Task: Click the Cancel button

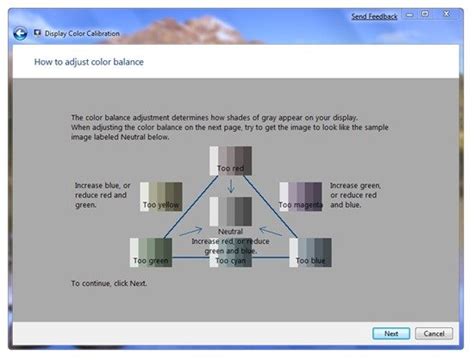Action: pos(434,333)
